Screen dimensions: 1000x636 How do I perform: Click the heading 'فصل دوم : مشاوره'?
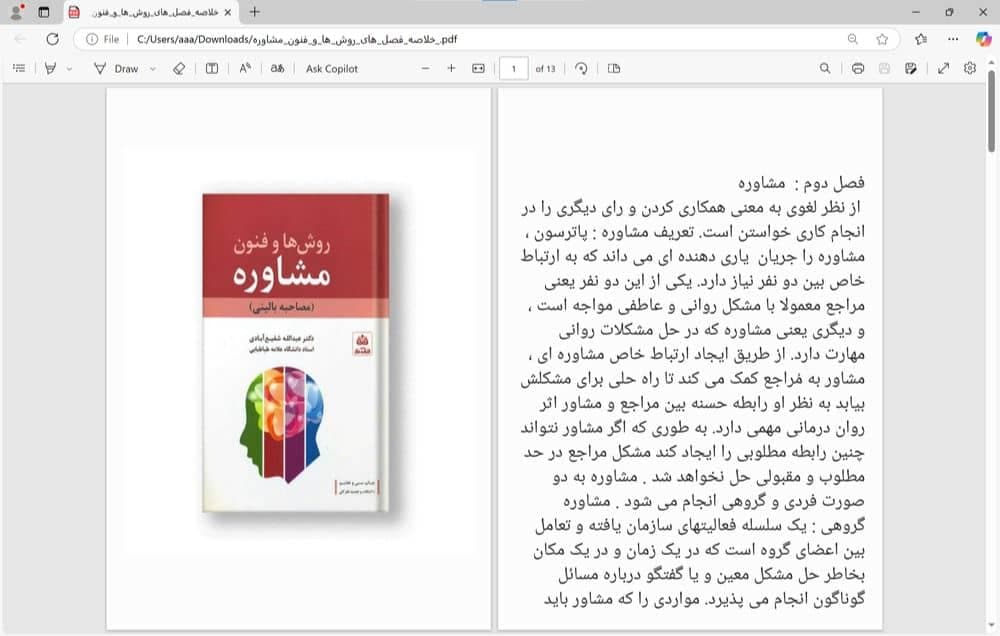coord(801,183)
